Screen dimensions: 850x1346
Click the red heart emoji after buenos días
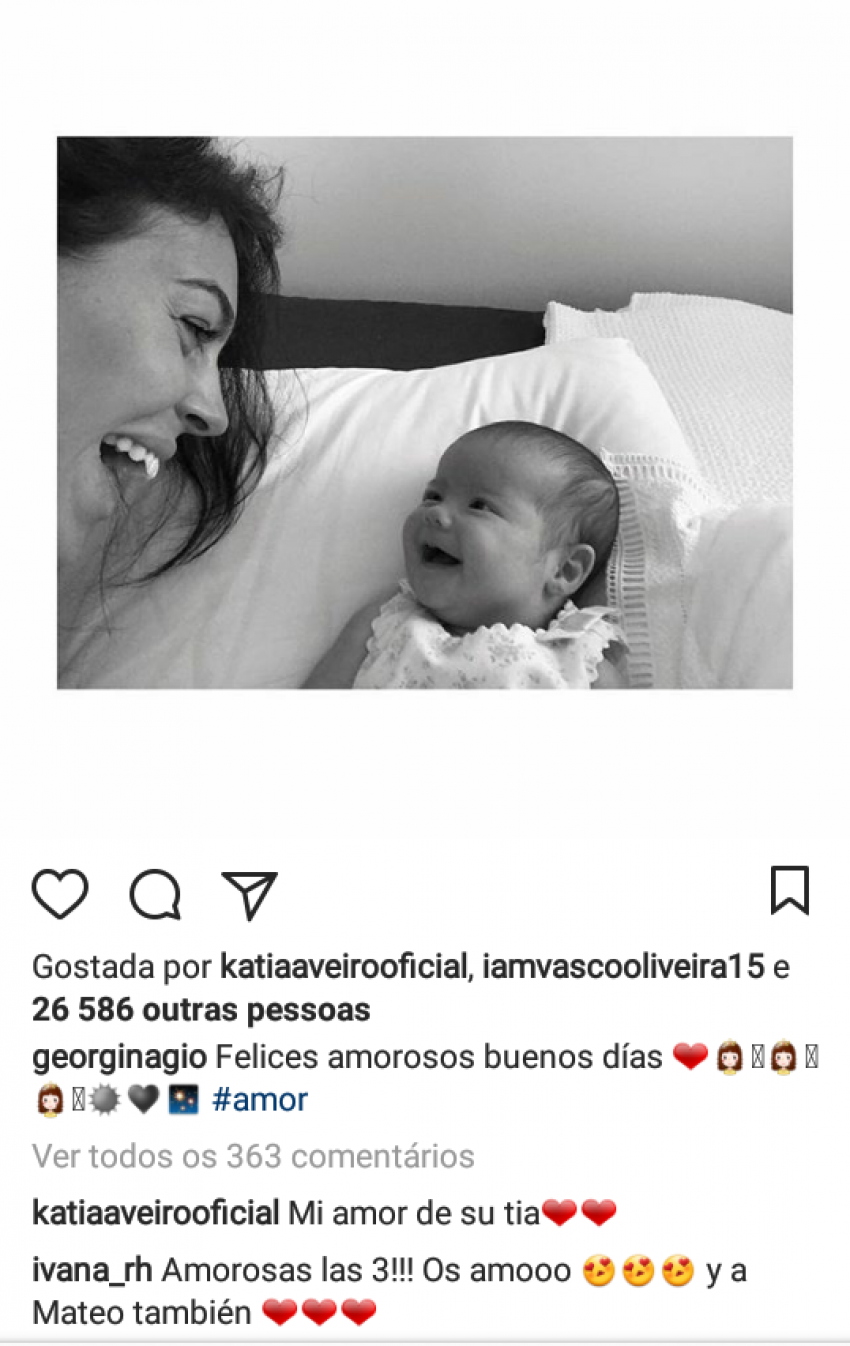[x=690, y=1057]
